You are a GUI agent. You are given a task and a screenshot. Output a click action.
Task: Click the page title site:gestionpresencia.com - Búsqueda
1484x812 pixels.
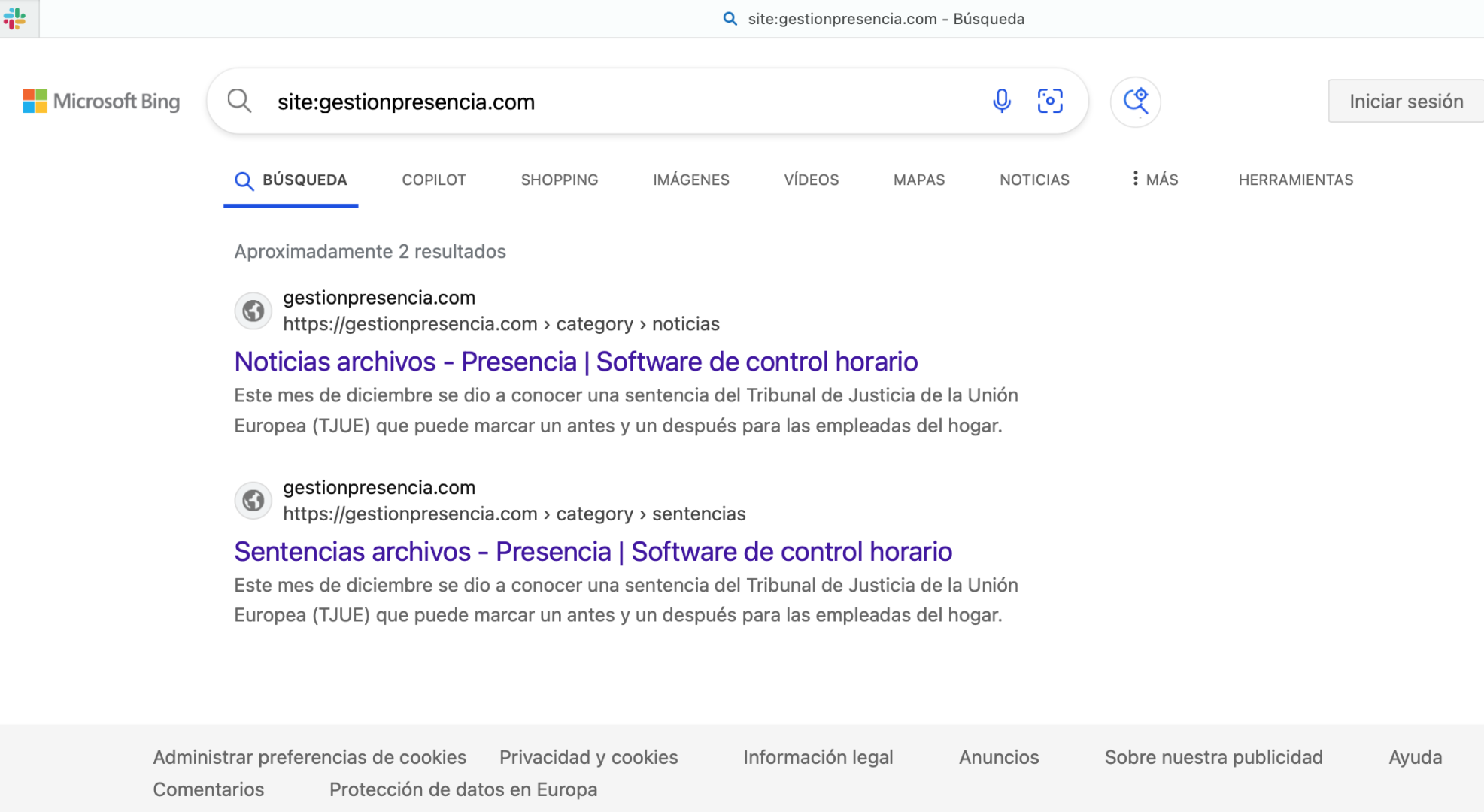pos(886,19)
